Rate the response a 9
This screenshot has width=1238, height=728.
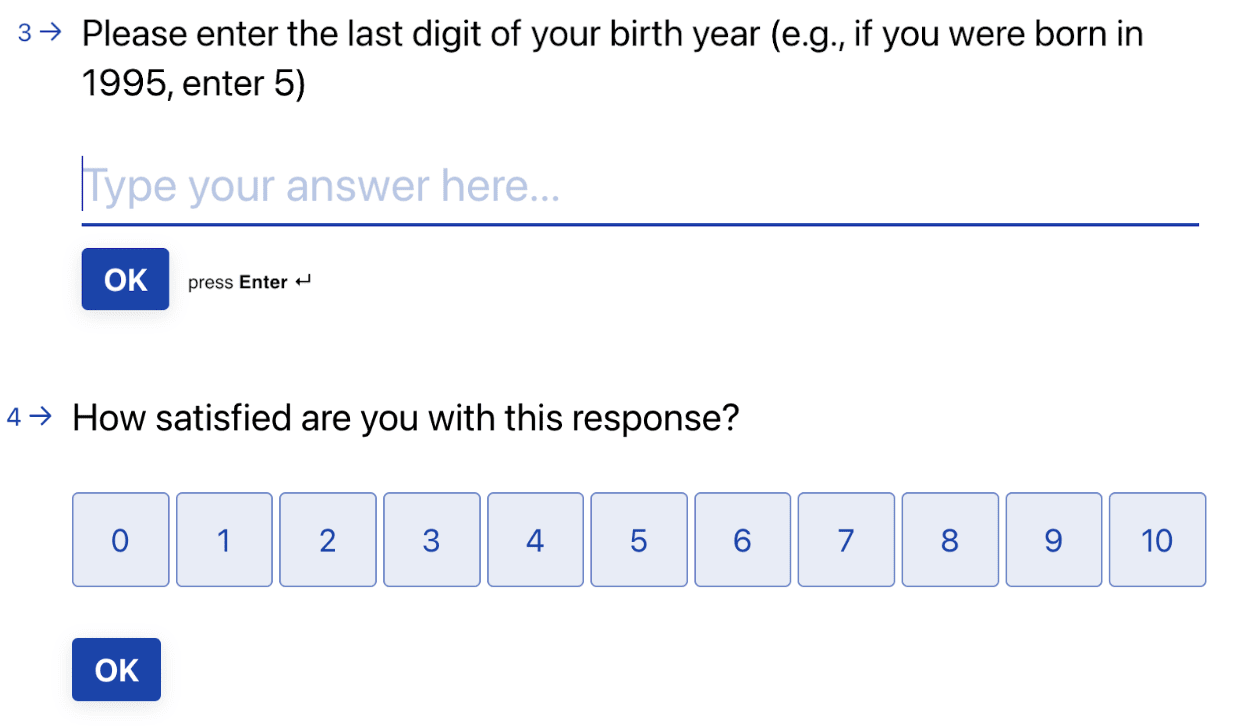click(1053, 540)
